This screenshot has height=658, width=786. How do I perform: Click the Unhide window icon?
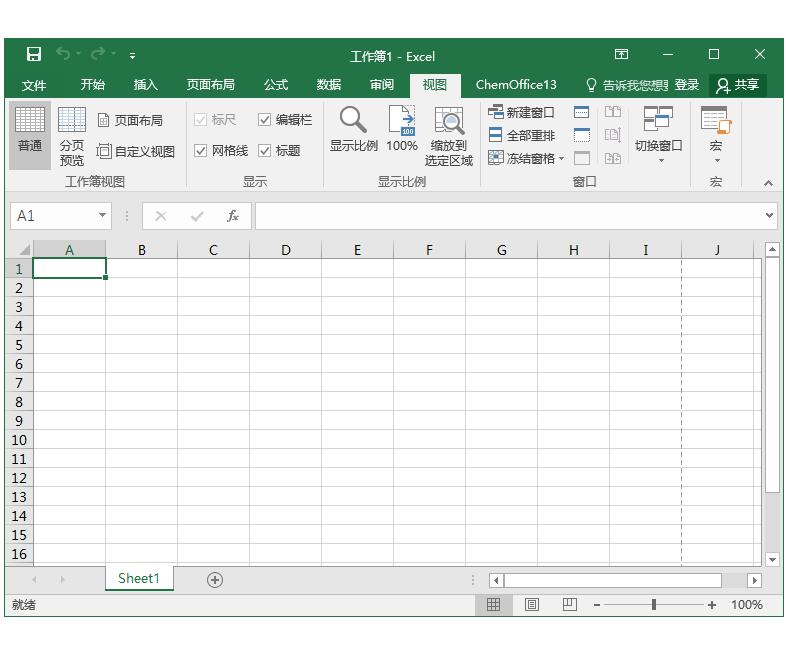(581, 158)
